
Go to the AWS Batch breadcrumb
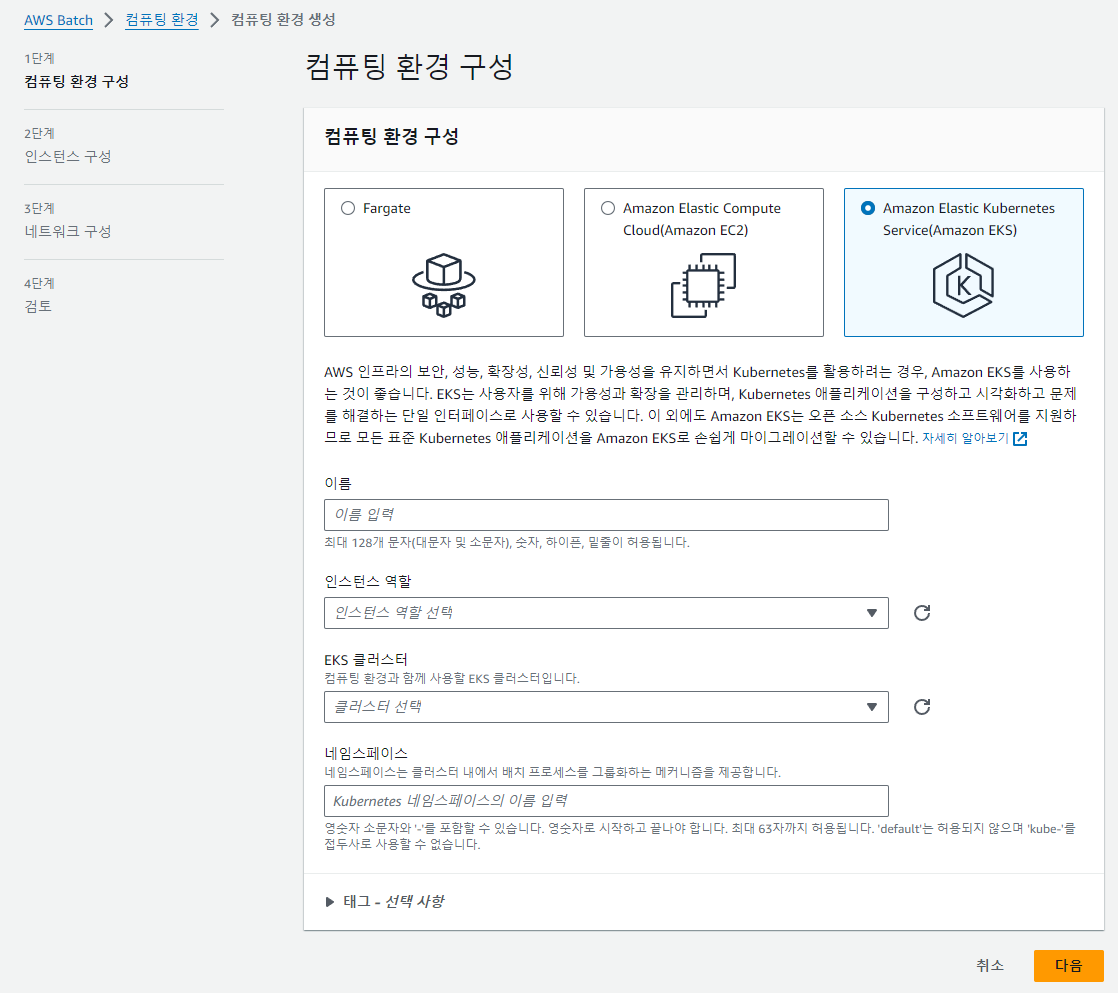(x=58, y=20)
